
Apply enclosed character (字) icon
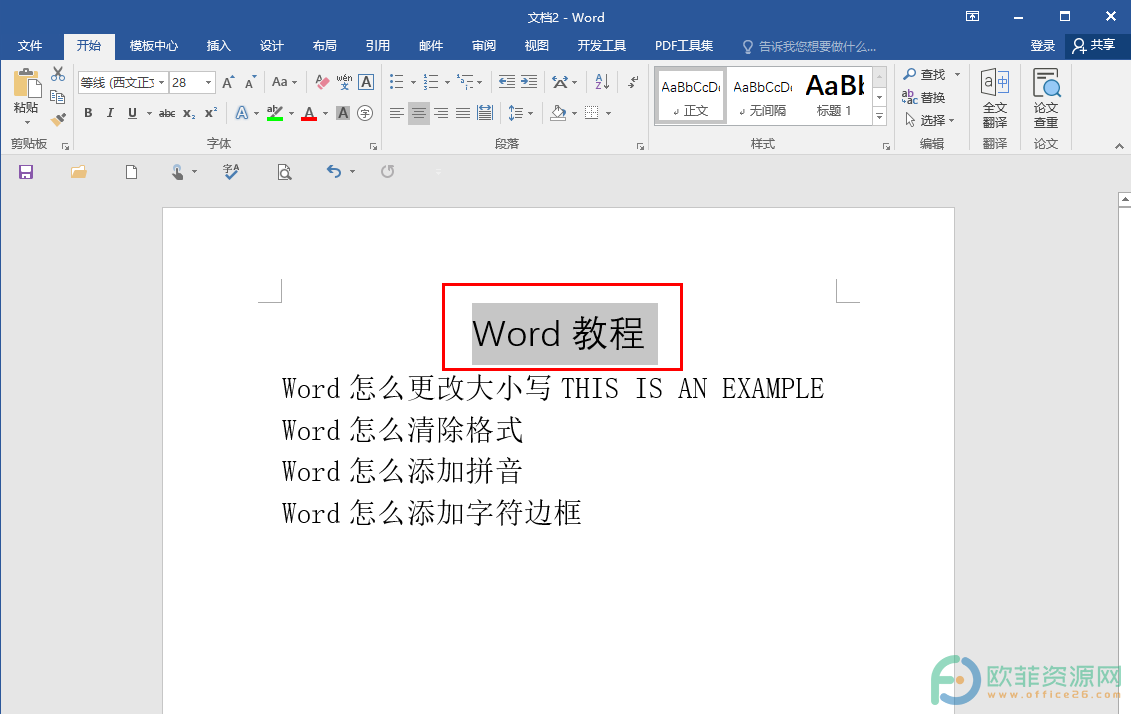pos(365,113)
